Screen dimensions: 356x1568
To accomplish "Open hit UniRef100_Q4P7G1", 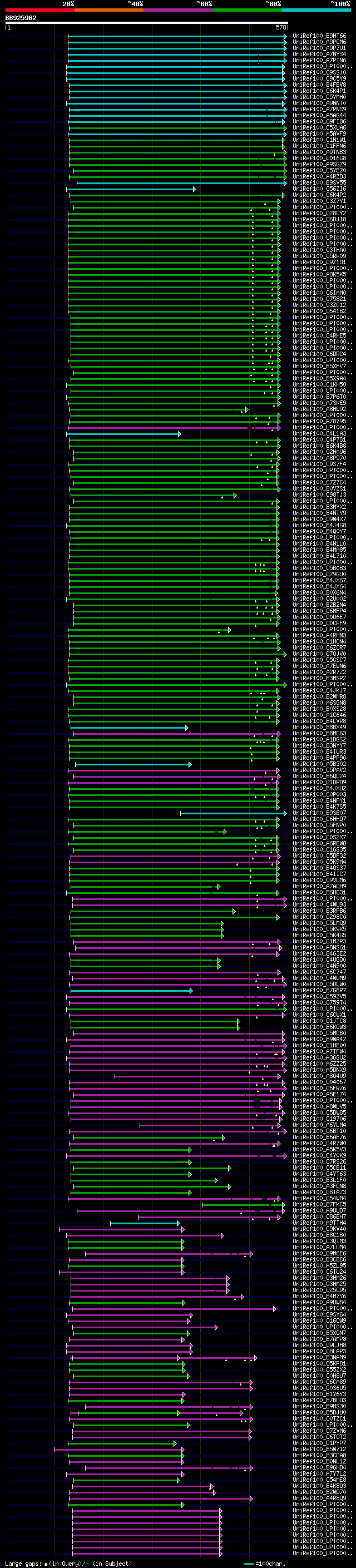I will 319,439.
